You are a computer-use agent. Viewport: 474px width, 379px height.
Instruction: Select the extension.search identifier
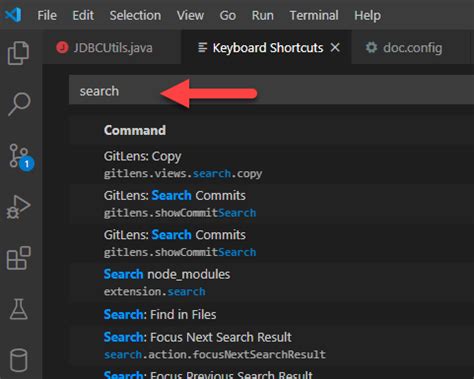click(154, 292)
